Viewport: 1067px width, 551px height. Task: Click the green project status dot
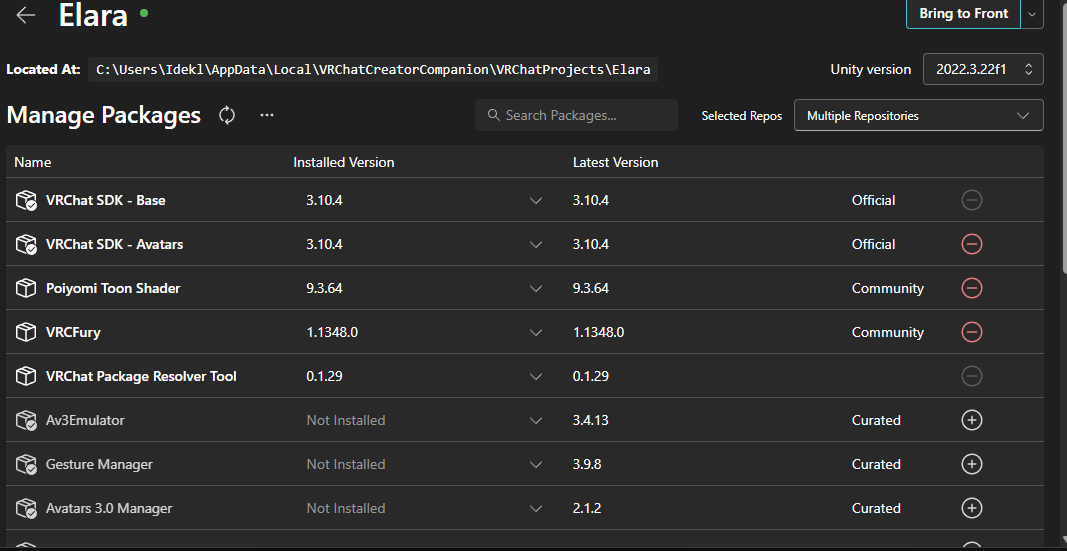(144, 13)
